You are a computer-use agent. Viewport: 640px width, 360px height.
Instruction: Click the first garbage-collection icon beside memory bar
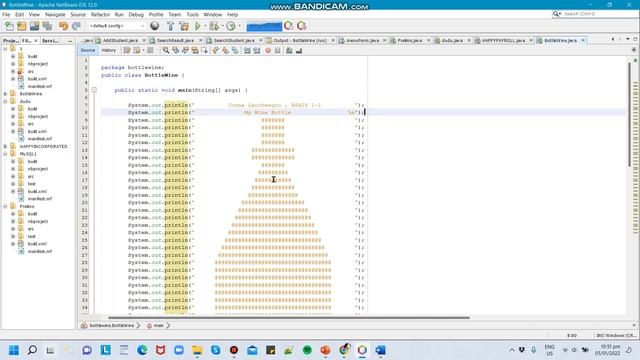pos(289,26)
